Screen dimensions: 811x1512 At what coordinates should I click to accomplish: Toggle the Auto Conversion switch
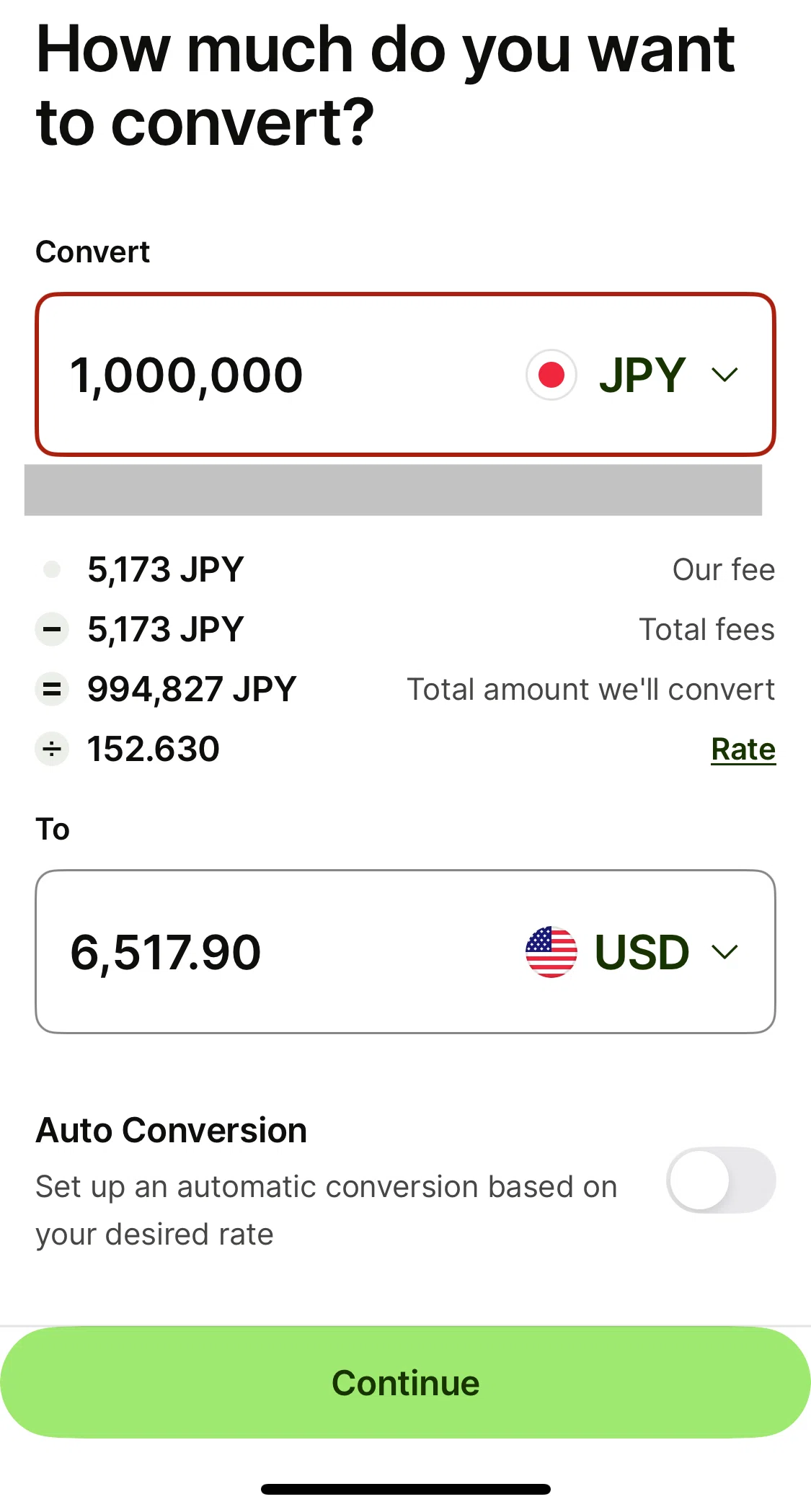(x=721, y=1180)
